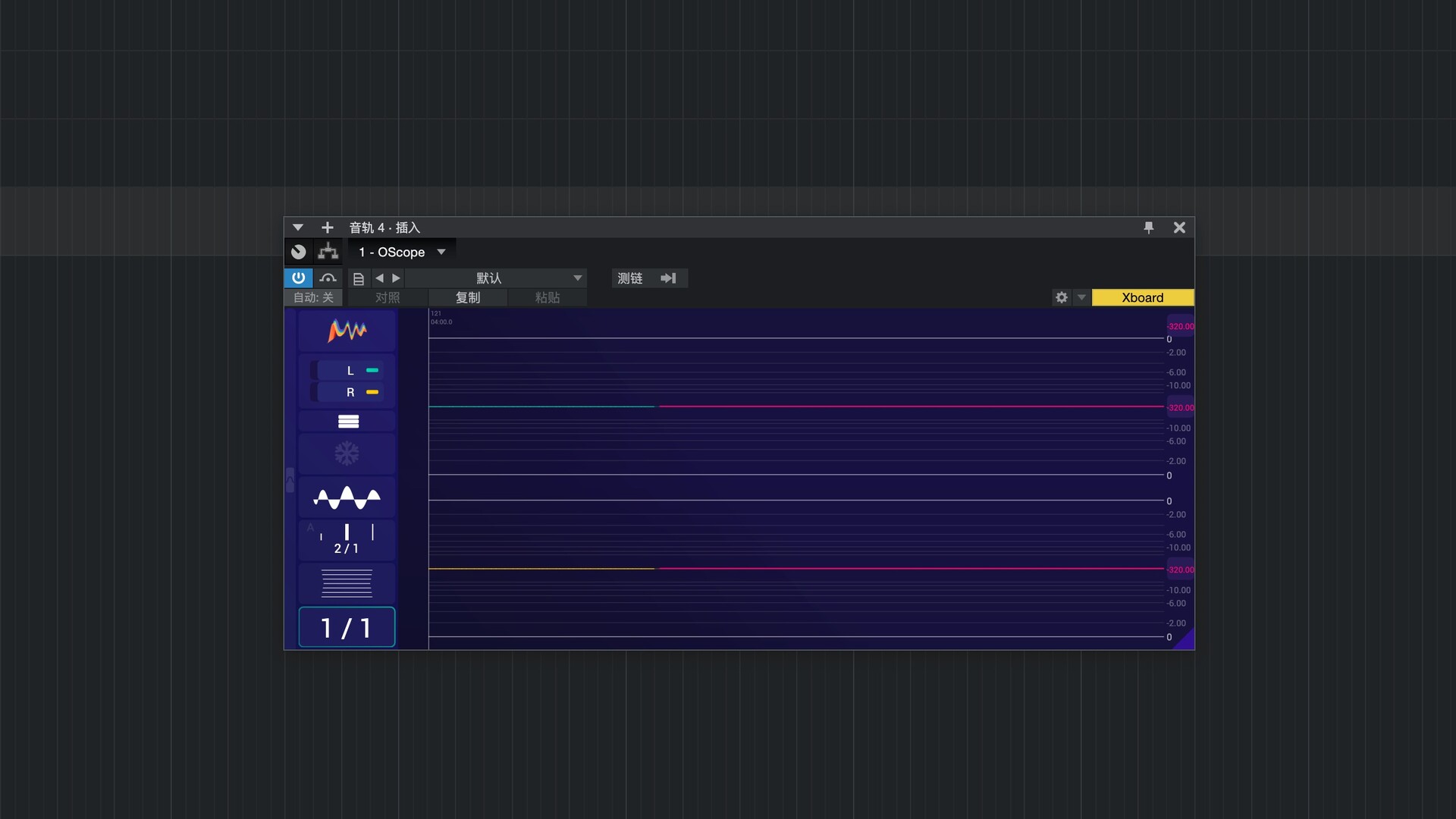Viewport: 1456px width, 819px height.
Task: Click the 复制 copy button
Action: [467, 297]
